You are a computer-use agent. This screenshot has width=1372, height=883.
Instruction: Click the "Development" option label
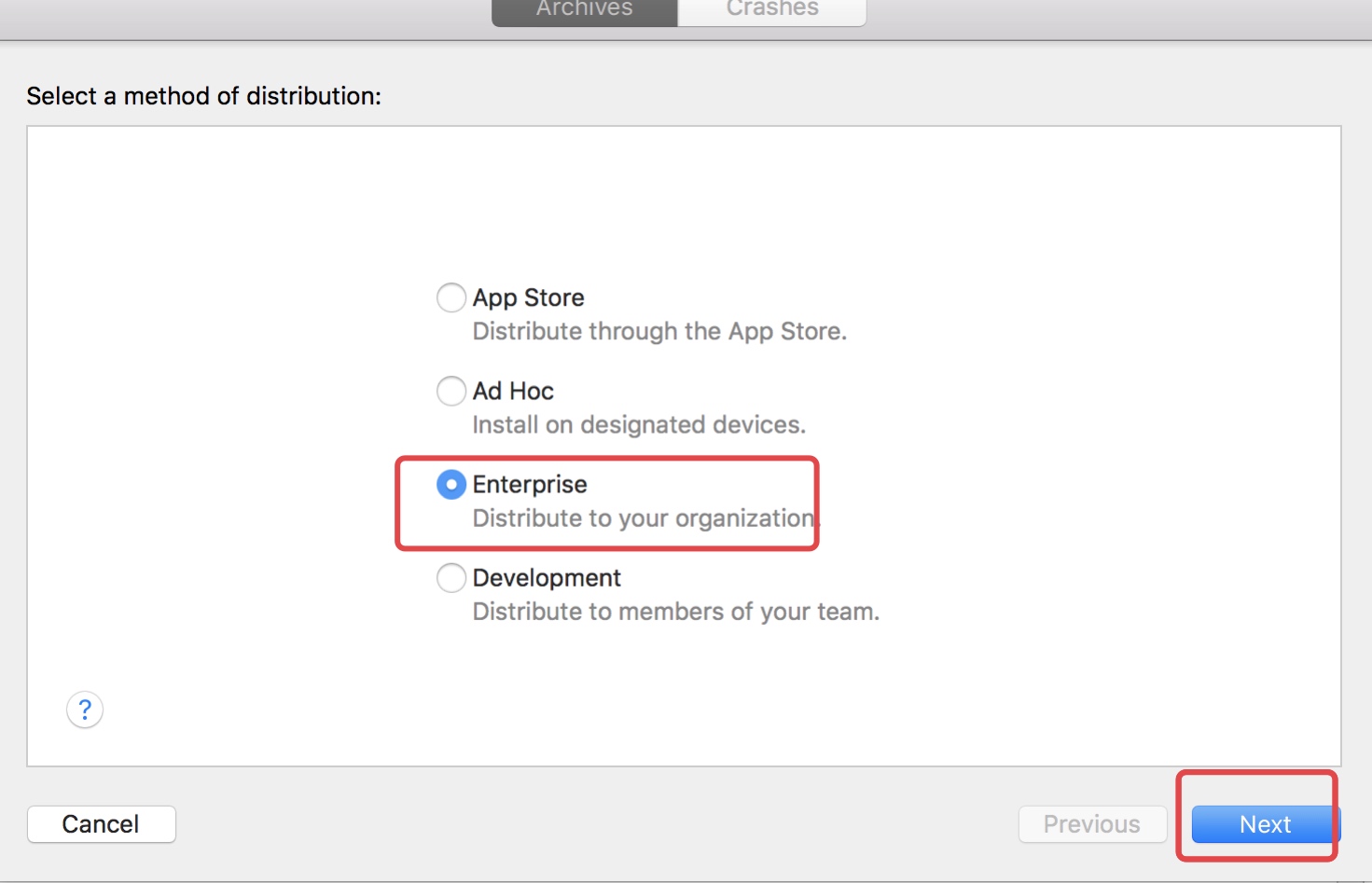[547, 578]
